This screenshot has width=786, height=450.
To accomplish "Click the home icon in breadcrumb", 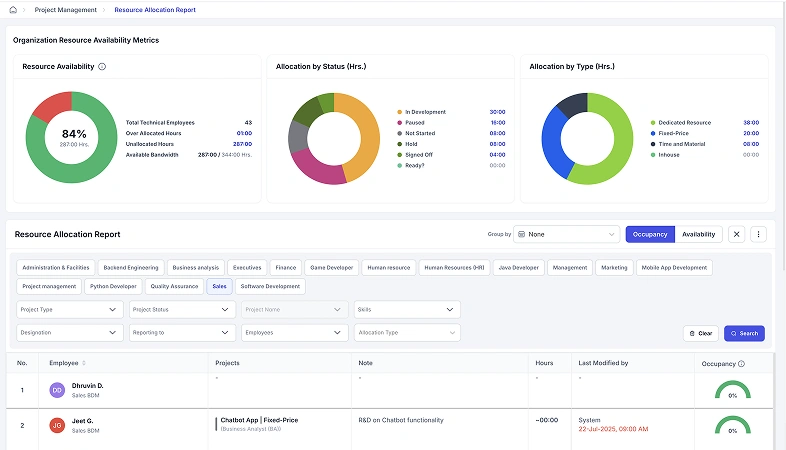I will [x=12, y=9].
